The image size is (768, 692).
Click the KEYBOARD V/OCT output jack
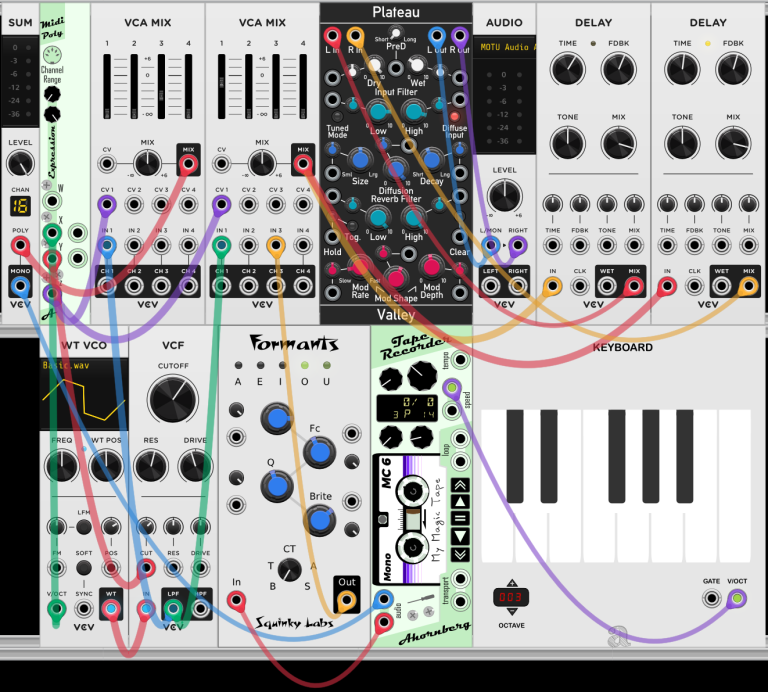737,598
